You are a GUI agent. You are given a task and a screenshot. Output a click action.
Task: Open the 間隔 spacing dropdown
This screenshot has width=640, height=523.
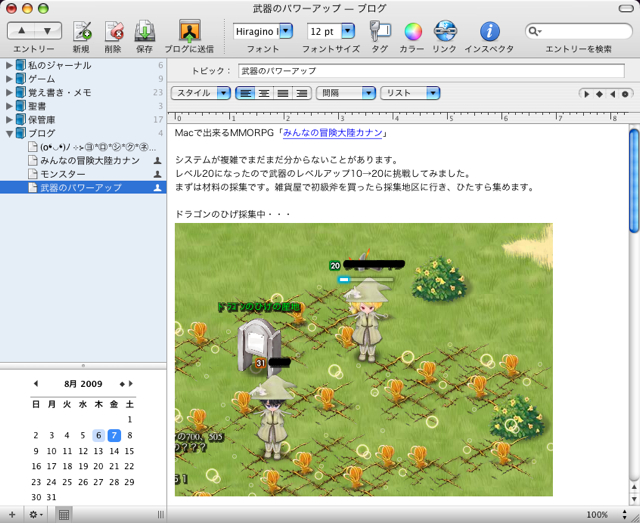[346, 93]
